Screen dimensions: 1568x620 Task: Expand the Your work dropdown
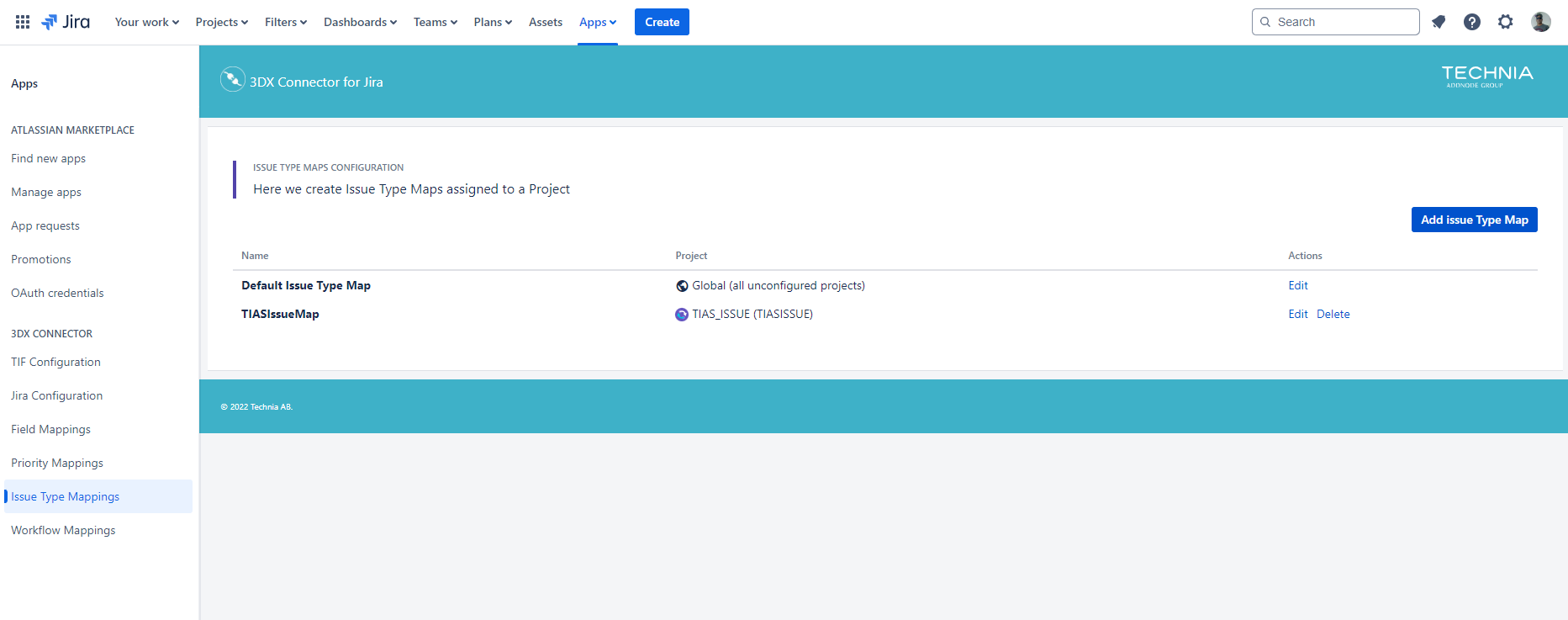146,22
